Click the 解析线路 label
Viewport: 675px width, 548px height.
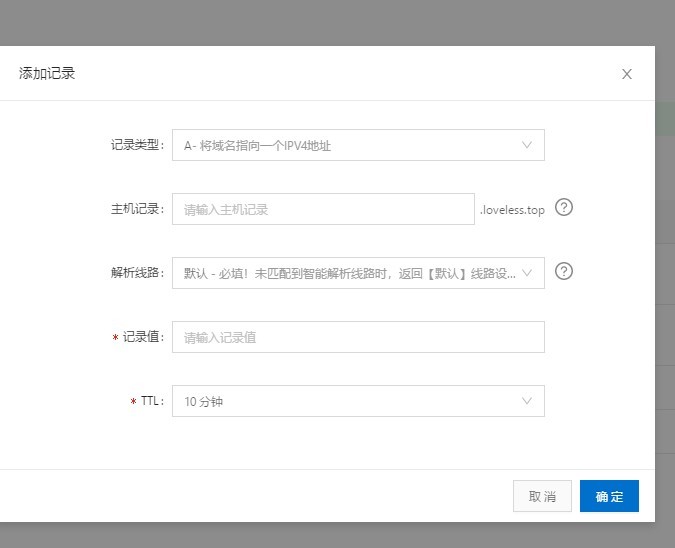click(137, 272)
